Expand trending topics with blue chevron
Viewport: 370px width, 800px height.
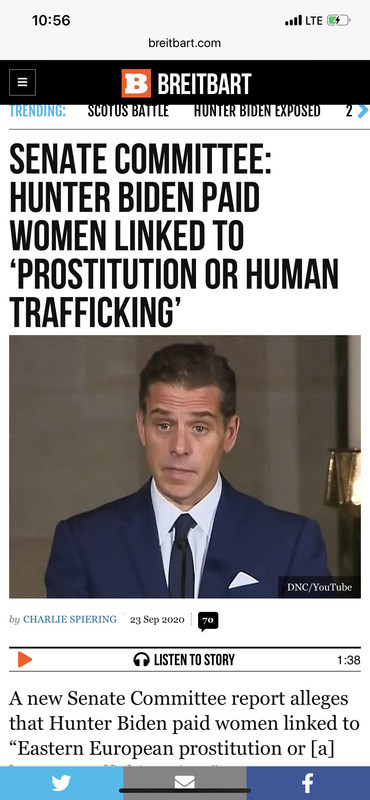pos(362,111)
